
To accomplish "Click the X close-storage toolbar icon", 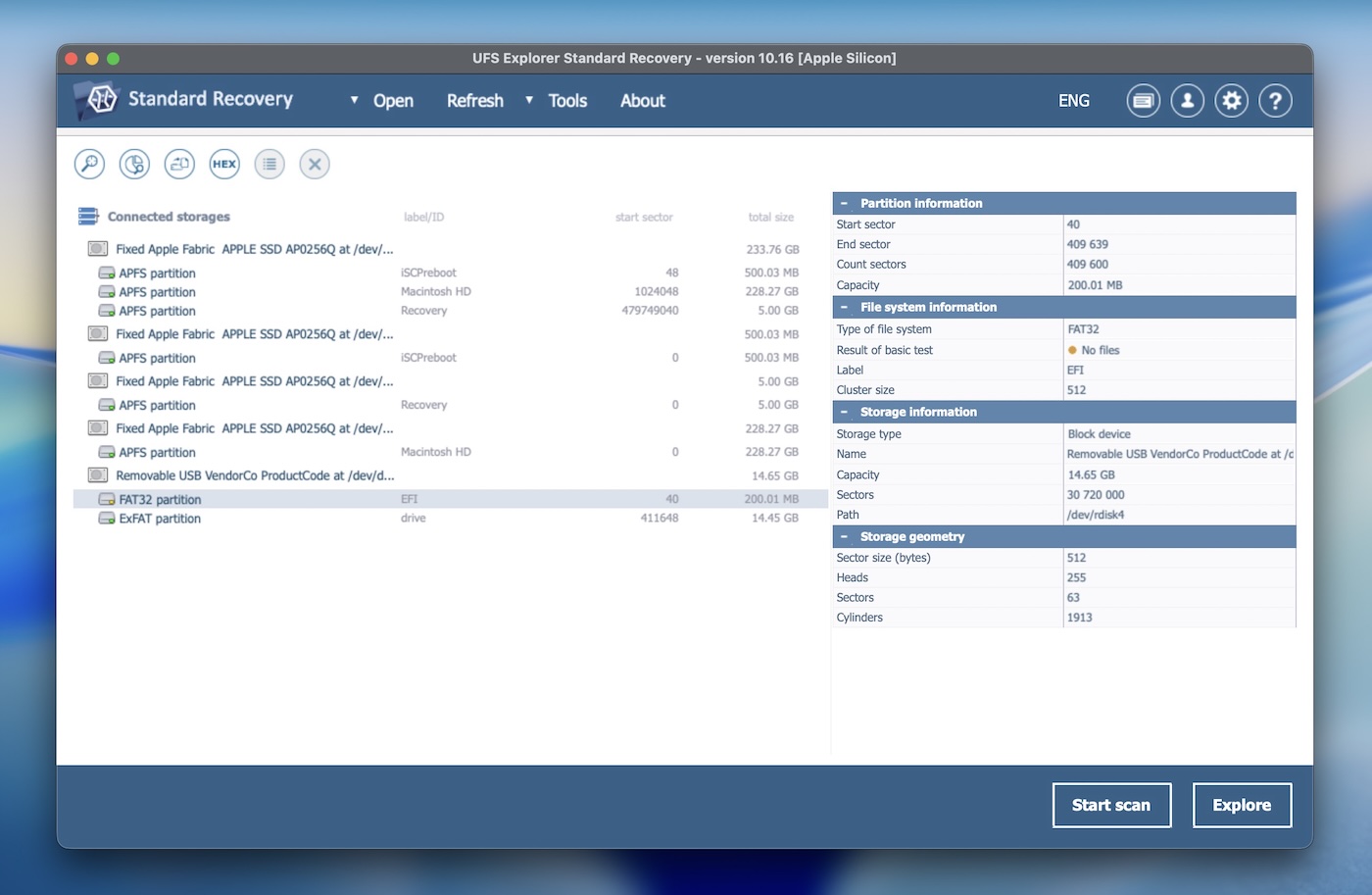I will tap(315, 164).
